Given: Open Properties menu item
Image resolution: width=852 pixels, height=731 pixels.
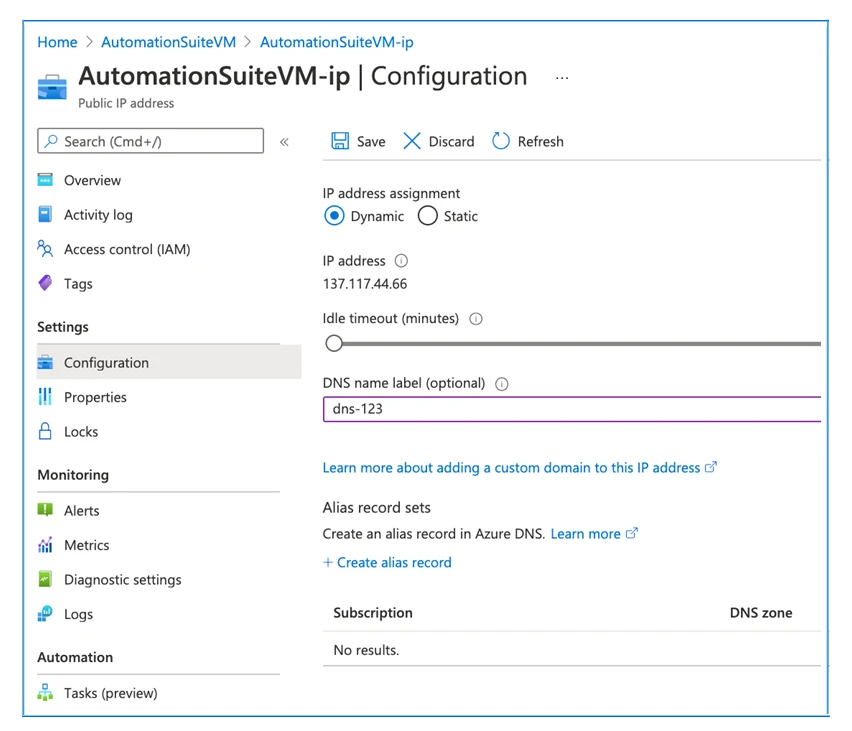Looking at the screenshot, I should click(x=95, y=397).
